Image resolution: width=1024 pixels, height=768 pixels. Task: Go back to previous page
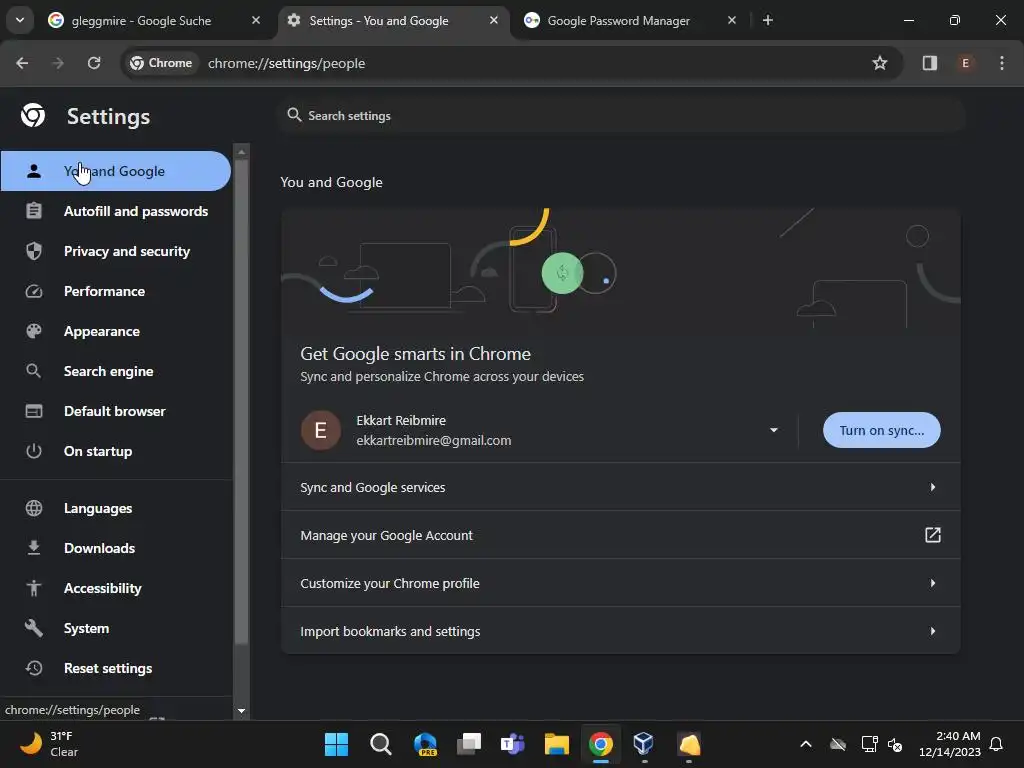[x=22, y=63]
